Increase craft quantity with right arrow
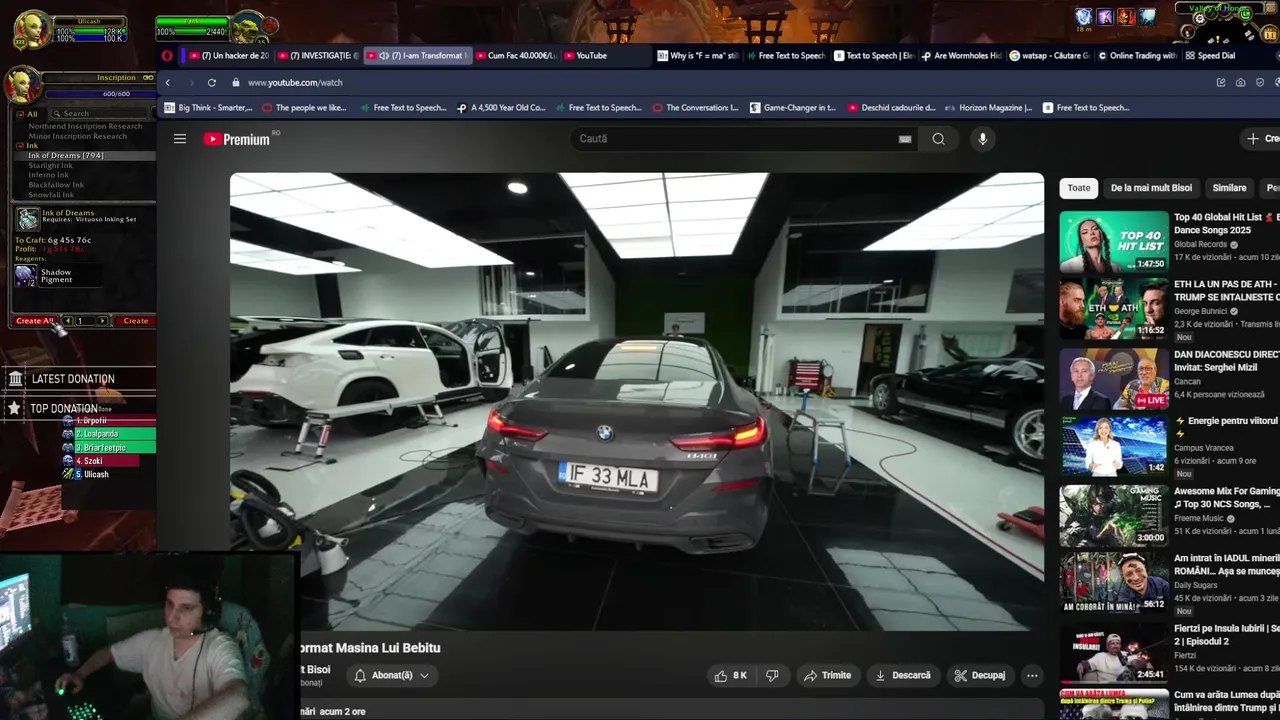The width and height of the screenshot is (1280, 720). coord(102,321)
